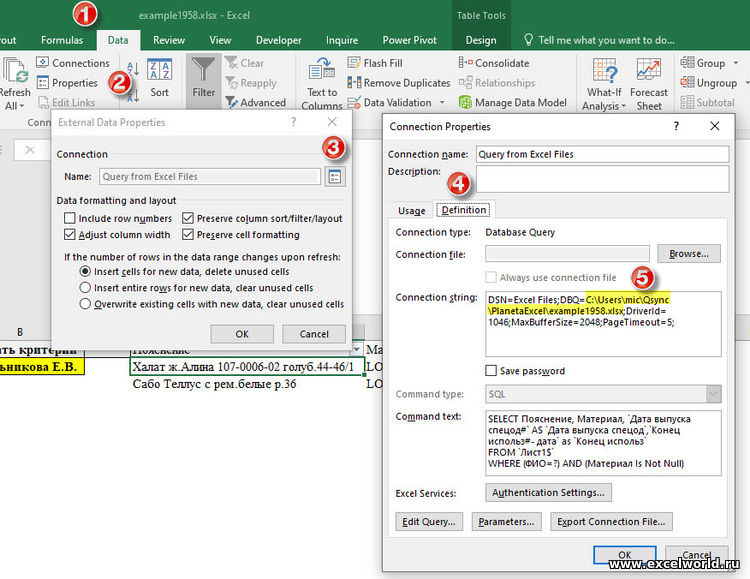Expand the What-If Analysis dropdown

click(623, 106)
